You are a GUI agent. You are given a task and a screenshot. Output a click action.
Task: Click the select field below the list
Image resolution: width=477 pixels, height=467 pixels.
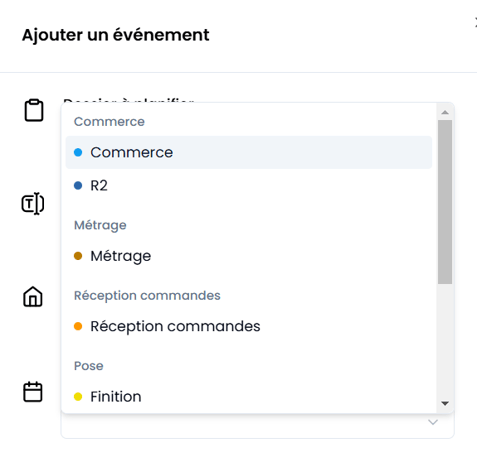click(257, 426)
